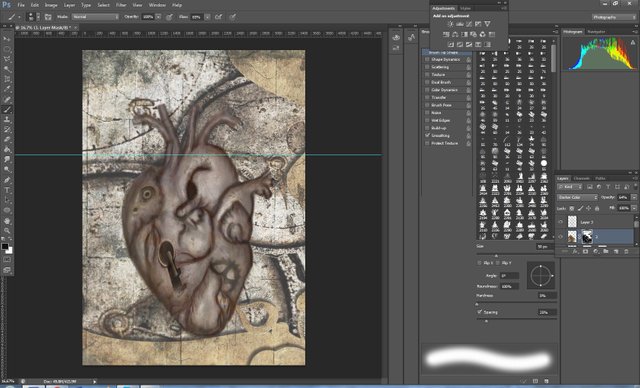This screenshot has width=640, height=388.
Task: Create a new group folder in Layers
Action: (x=606, y=251)
